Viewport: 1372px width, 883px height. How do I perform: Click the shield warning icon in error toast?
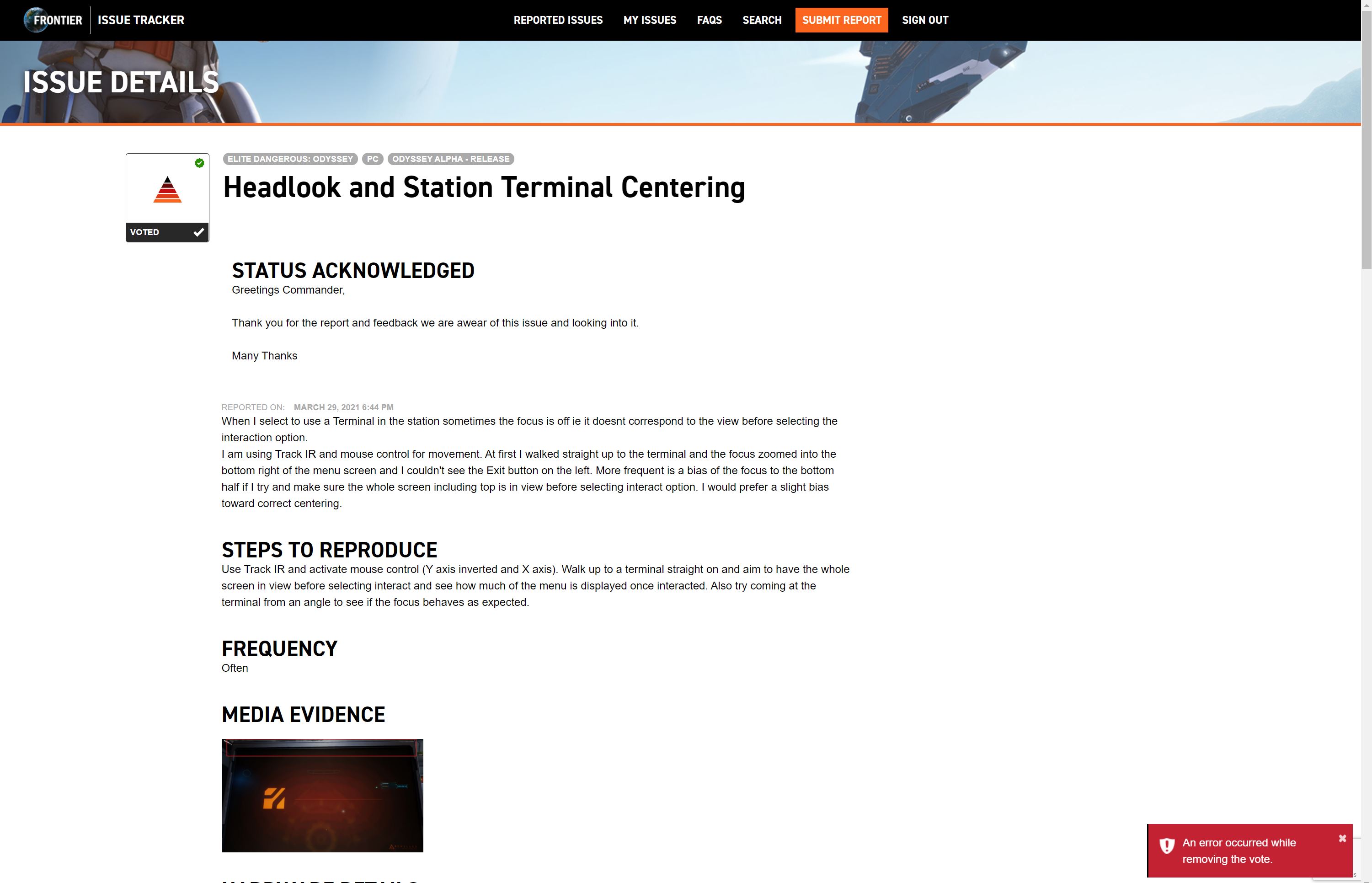1166,846
